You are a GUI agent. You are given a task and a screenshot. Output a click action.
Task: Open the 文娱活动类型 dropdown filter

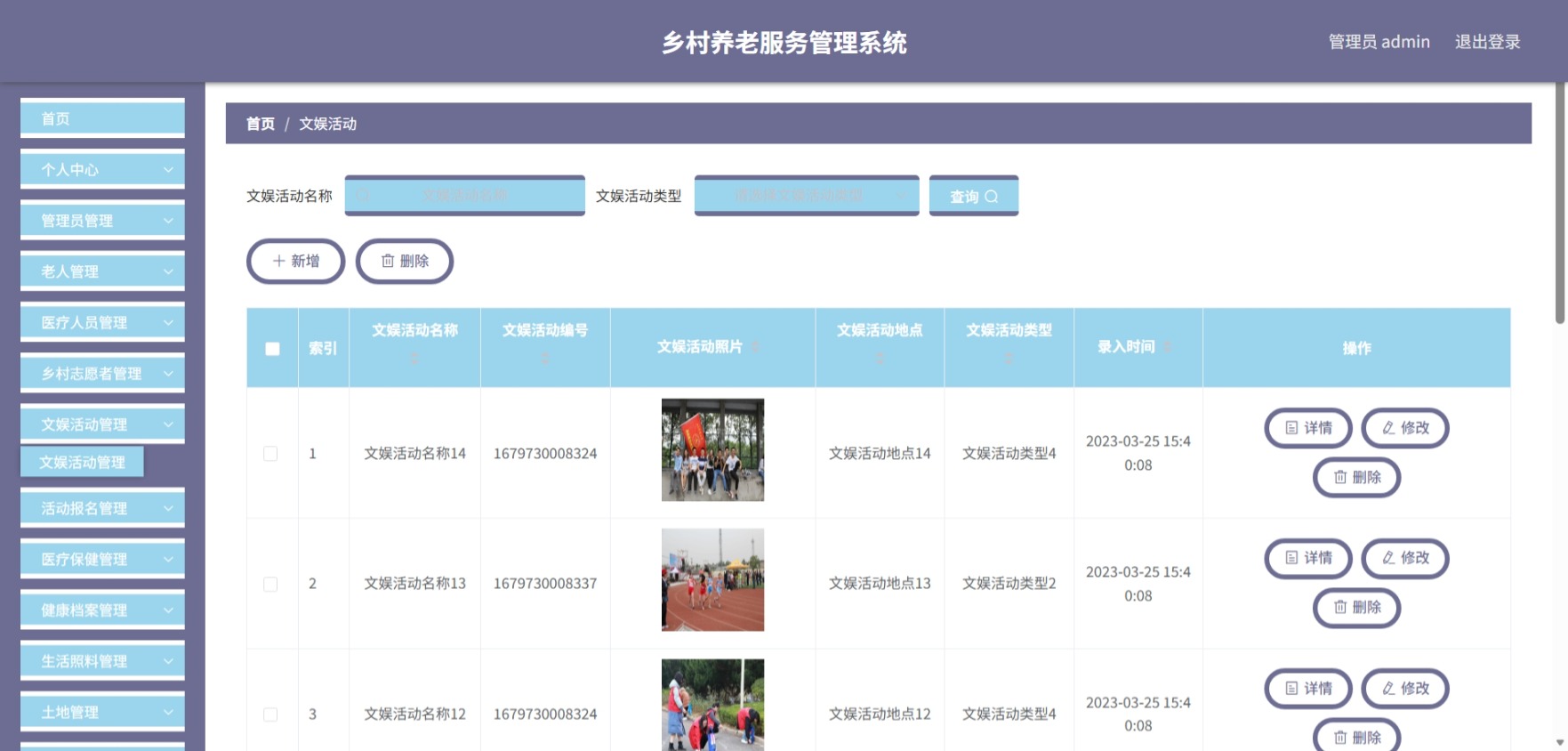click(x=807, y=196)
